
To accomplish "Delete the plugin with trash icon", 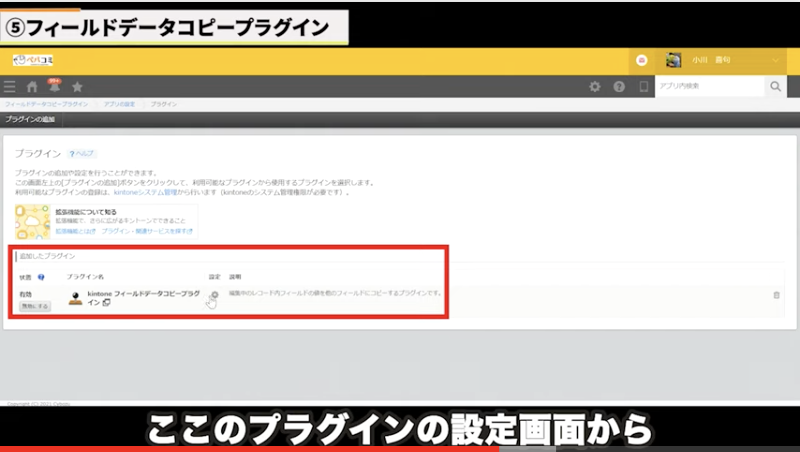I will [776, 295].
